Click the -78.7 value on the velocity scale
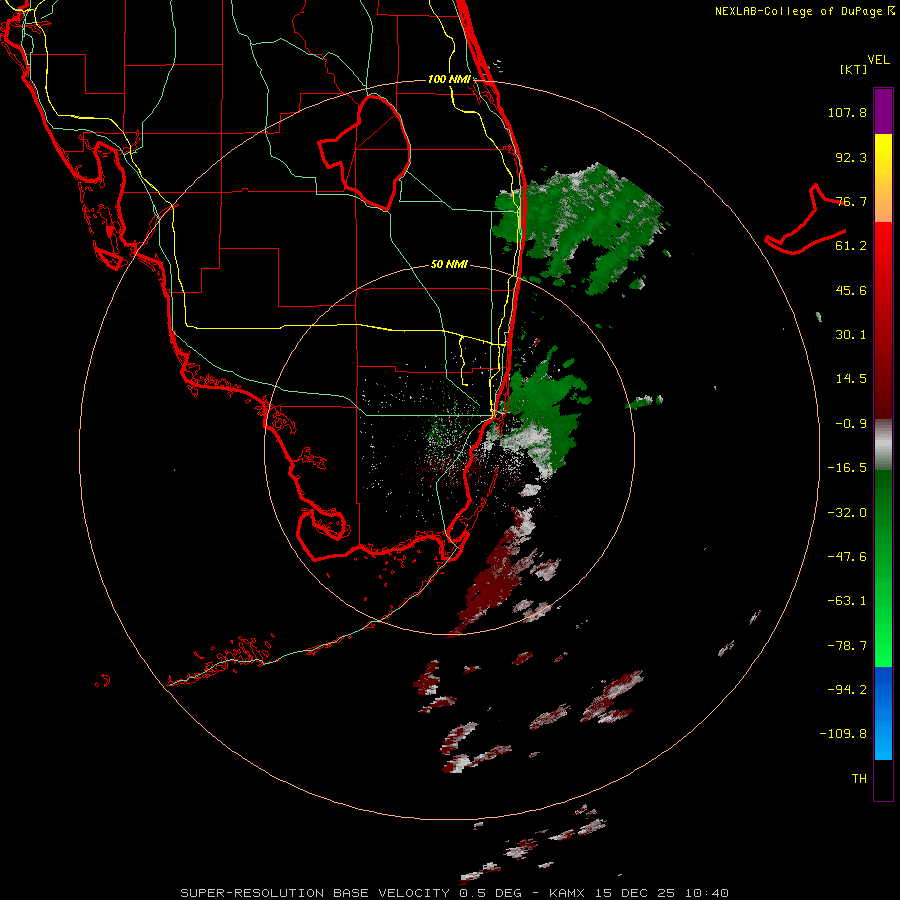The width and height of the screenshot is (900, 900). pos(847,646)
